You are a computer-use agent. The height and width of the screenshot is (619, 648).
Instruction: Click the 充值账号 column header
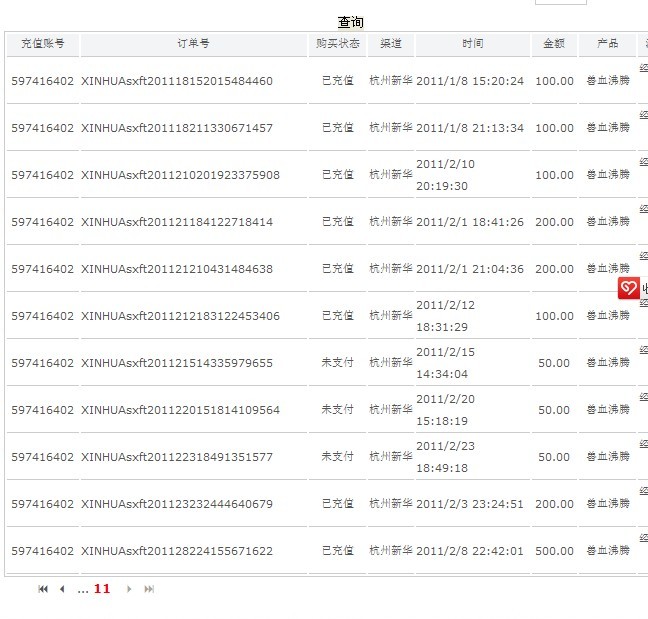point(42,44)
